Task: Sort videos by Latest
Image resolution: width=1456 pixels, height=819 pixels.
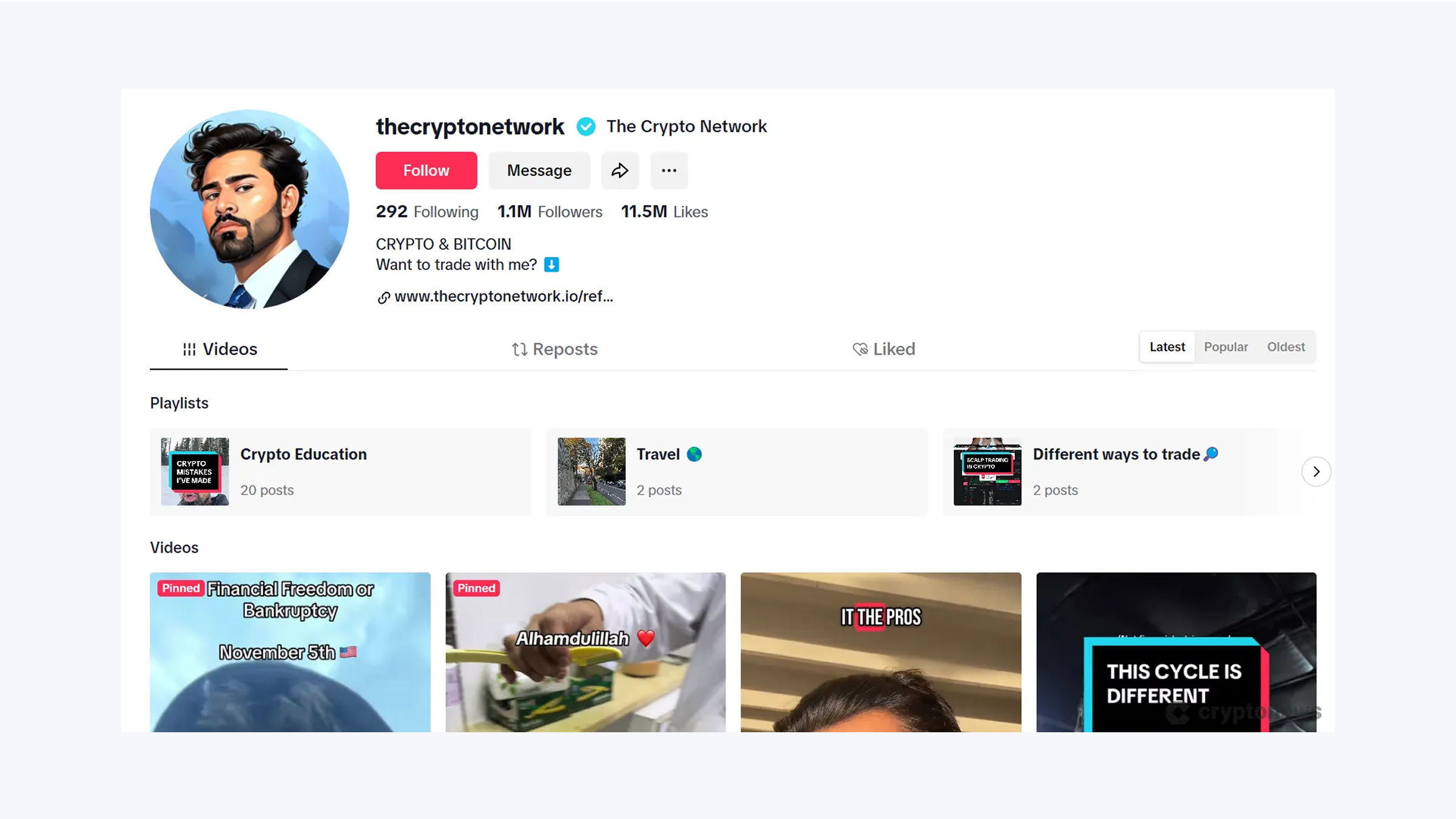Action: click(1167, 347)
